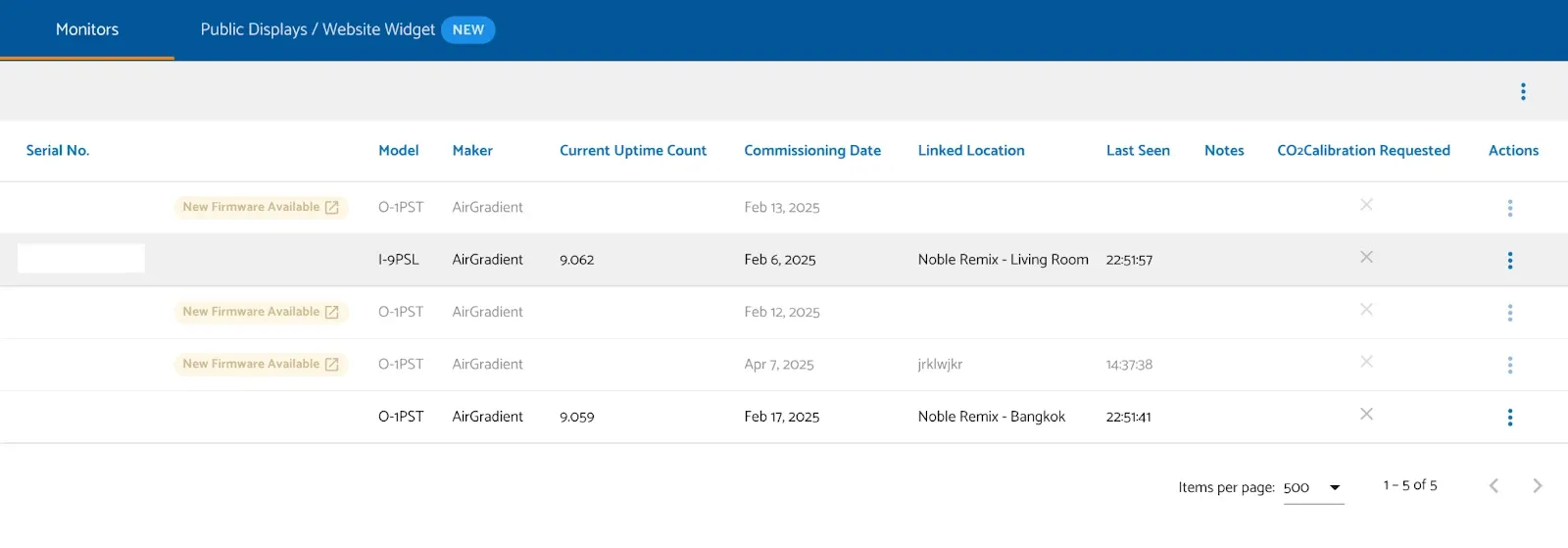Sort table by Commissioning Date column
Viewport: 1568px width, 548px height.
point(811,150)
